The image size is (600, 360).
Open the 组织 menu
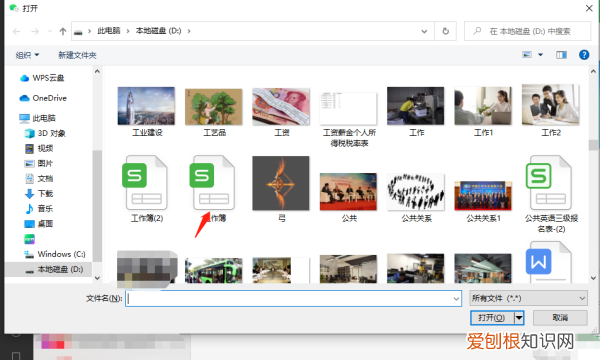[27, 55]
